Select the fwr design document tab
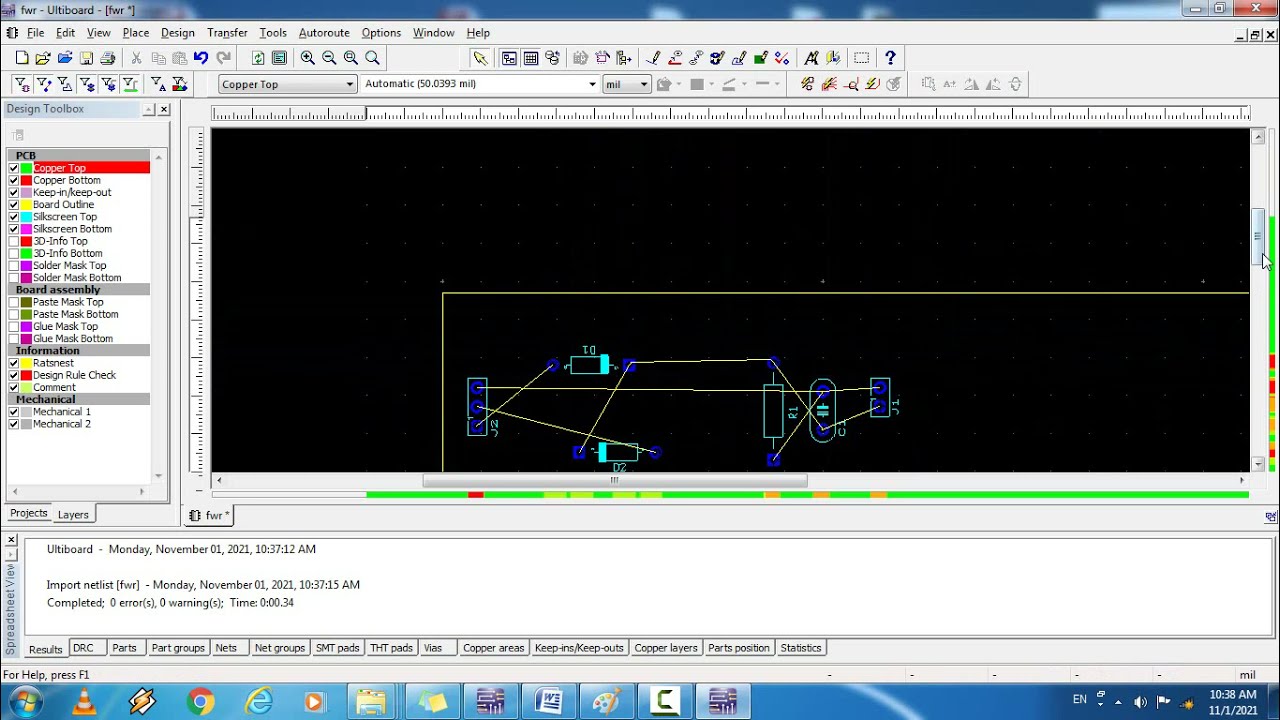Image resolution: width=1280 pixels, height=720 pixels. [211, 515]
